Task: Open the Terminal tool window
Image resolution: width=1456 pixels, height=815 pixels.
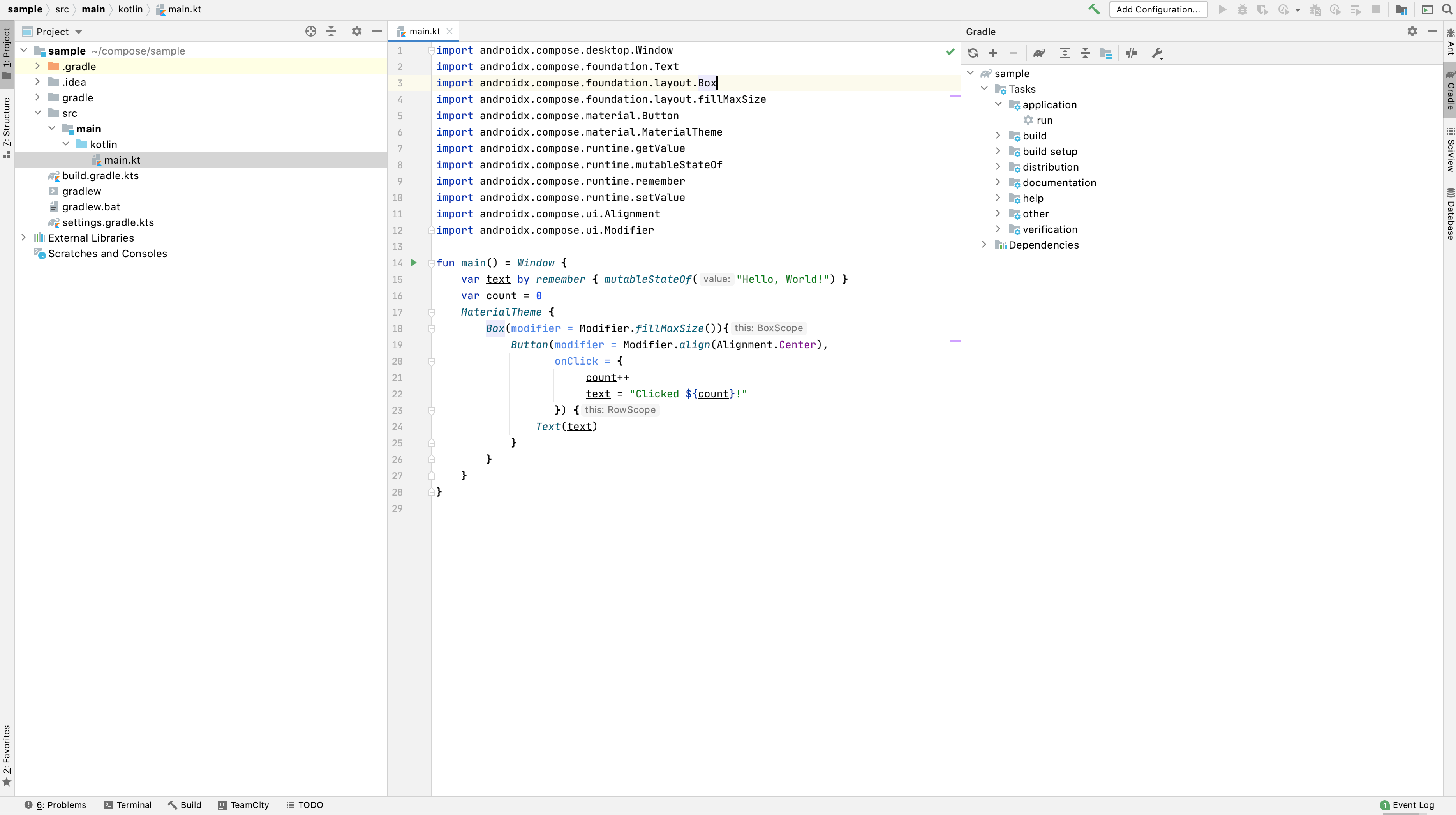Action: coord(128,805)
